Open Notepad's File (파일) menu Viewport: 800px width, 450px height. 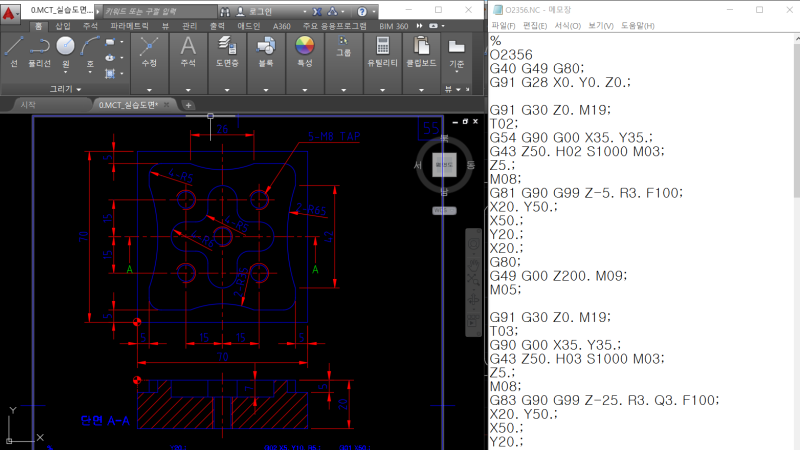pos(503,25)
